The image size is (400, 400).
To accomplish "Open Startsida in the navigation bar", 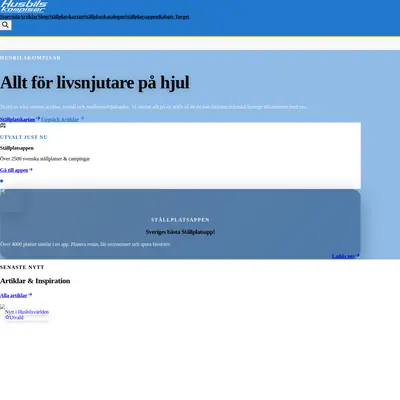I will 10,17.
